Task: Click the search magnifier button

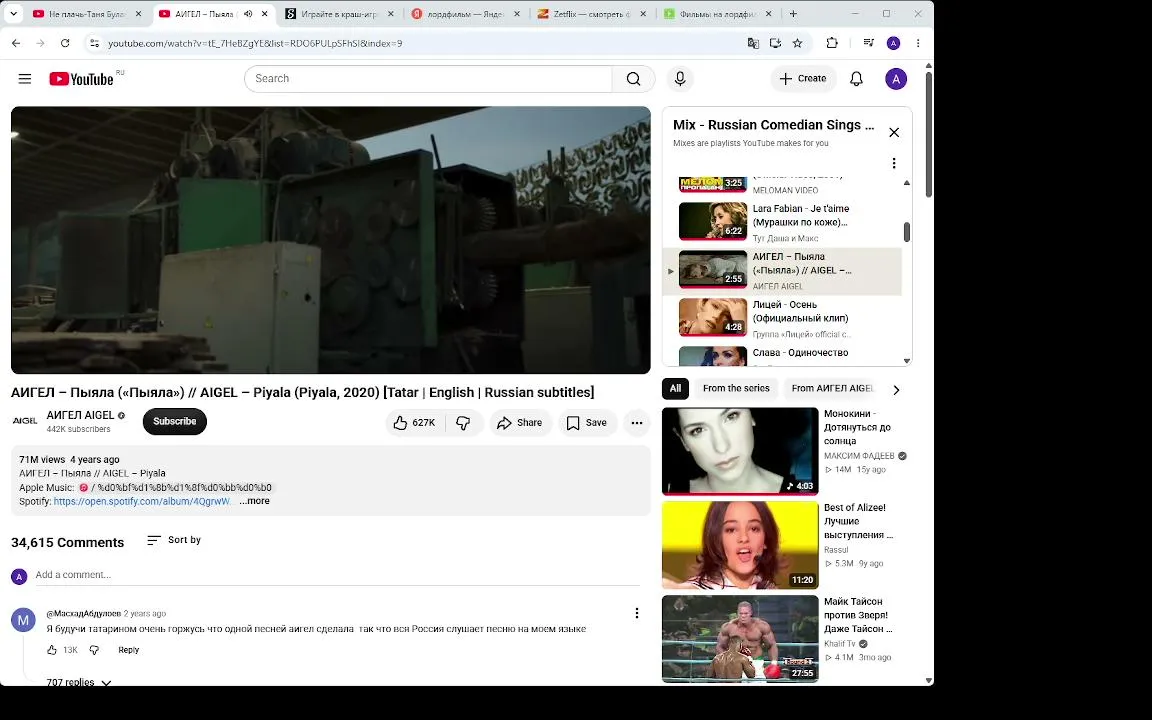Action: tap(633, 79)
